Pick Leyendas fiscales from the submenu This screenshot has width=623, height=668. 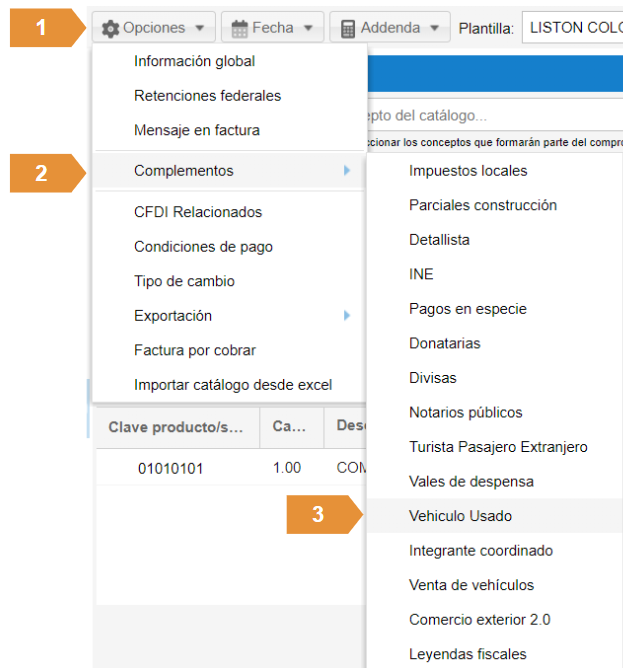pyautogui.click(x=467, y=654)
